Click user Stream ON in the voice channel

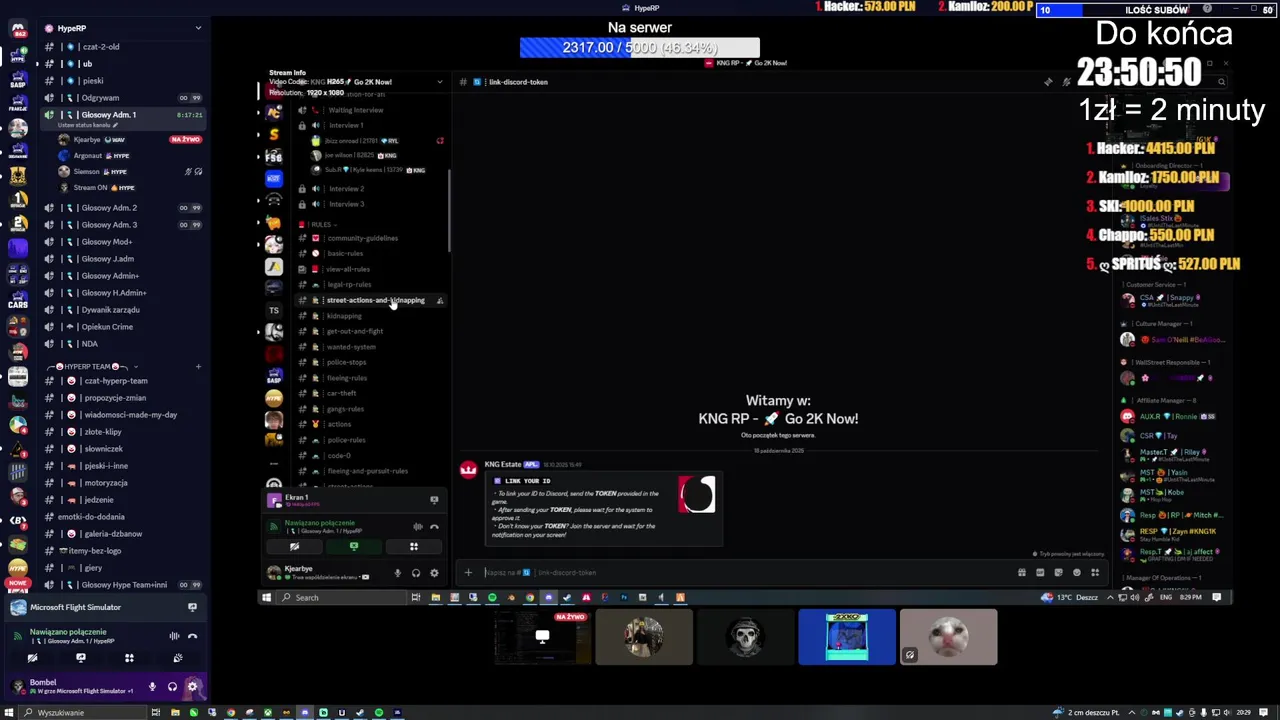tap(130, 188)
